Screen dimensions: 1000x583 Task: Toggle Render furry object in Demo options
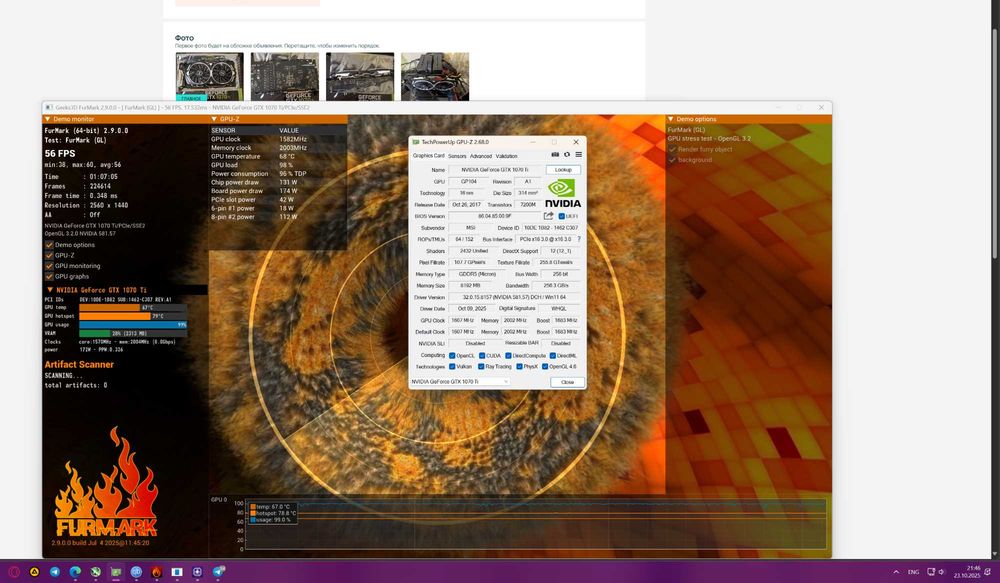(x=672, y=149)
